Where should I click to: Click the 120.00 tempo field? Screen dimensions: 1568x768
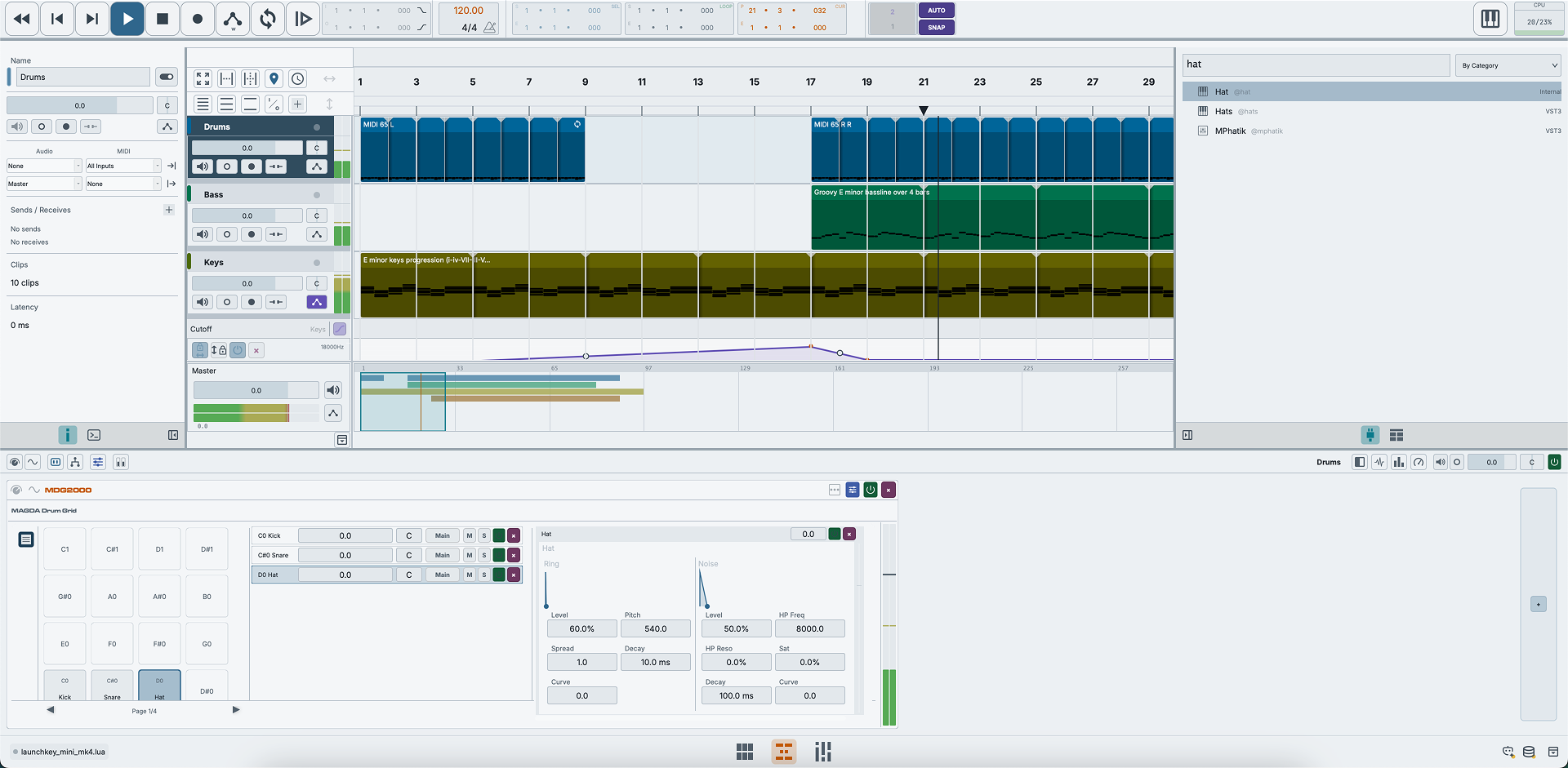click(x=469, y=11)
